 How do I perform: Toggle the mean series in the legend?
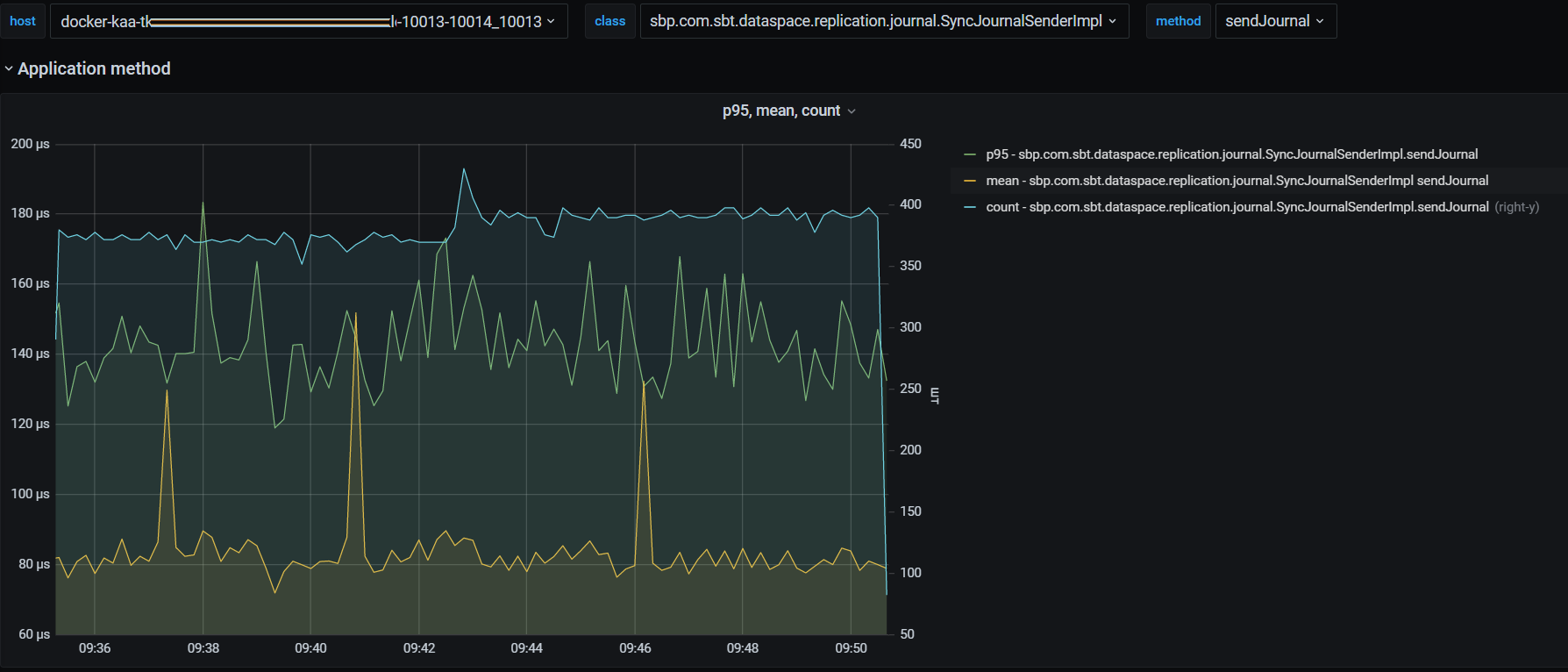pyautogui.click(x=1237, y=181)
